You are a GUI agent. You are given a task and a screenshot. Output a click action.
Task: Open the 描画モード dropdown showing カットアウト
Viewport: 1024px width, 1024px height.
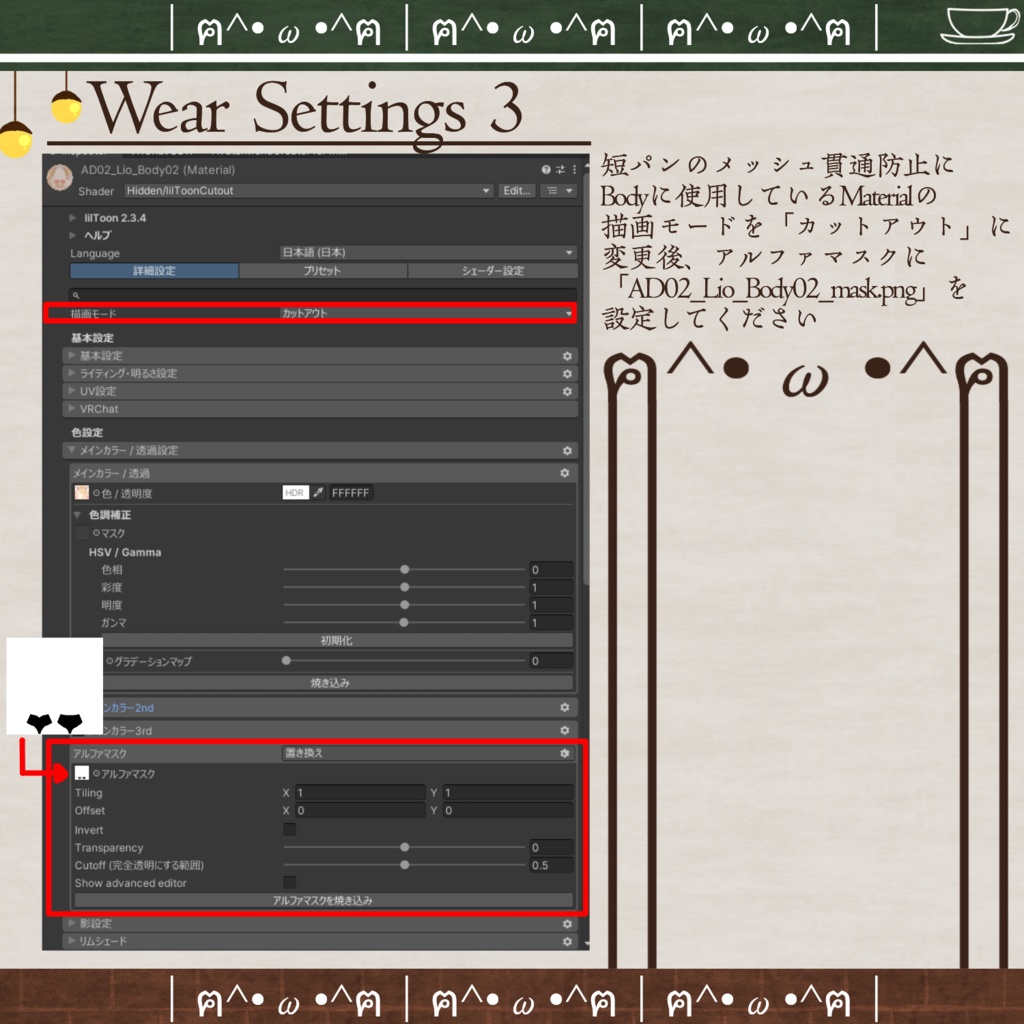(428, 313)
